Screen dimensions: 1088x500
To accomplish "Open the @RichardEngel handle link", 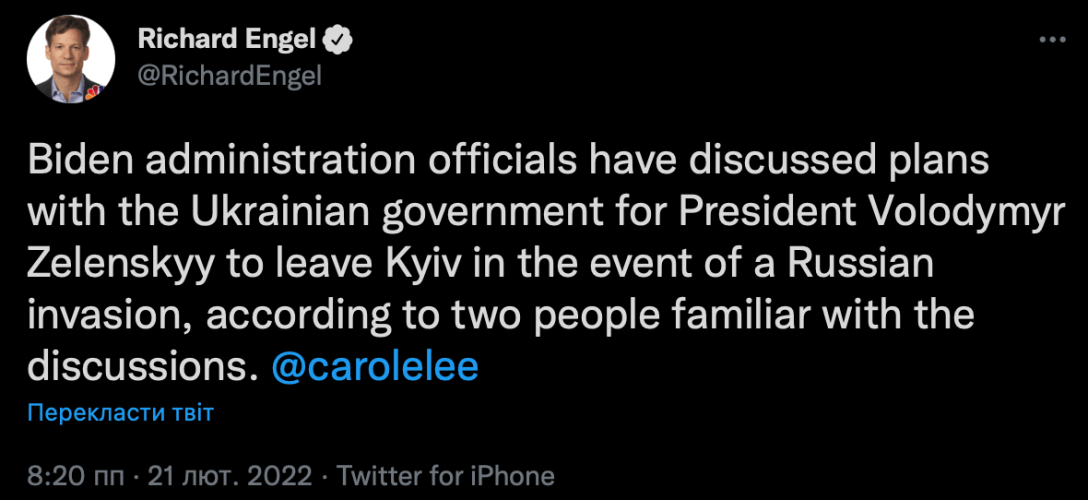I will (x=229, y=76).
